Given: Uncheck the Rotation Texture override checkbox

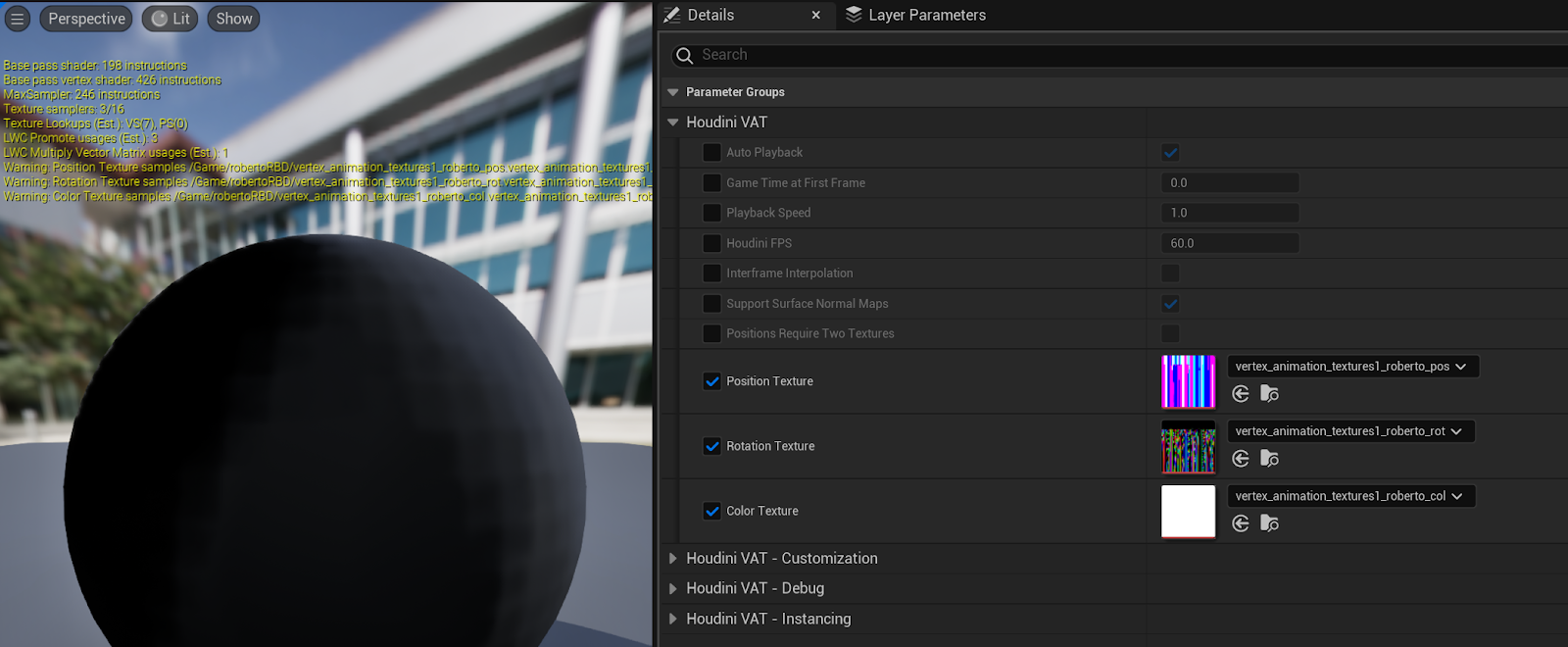Looking at the screenshot, I should tap(712, 446).
